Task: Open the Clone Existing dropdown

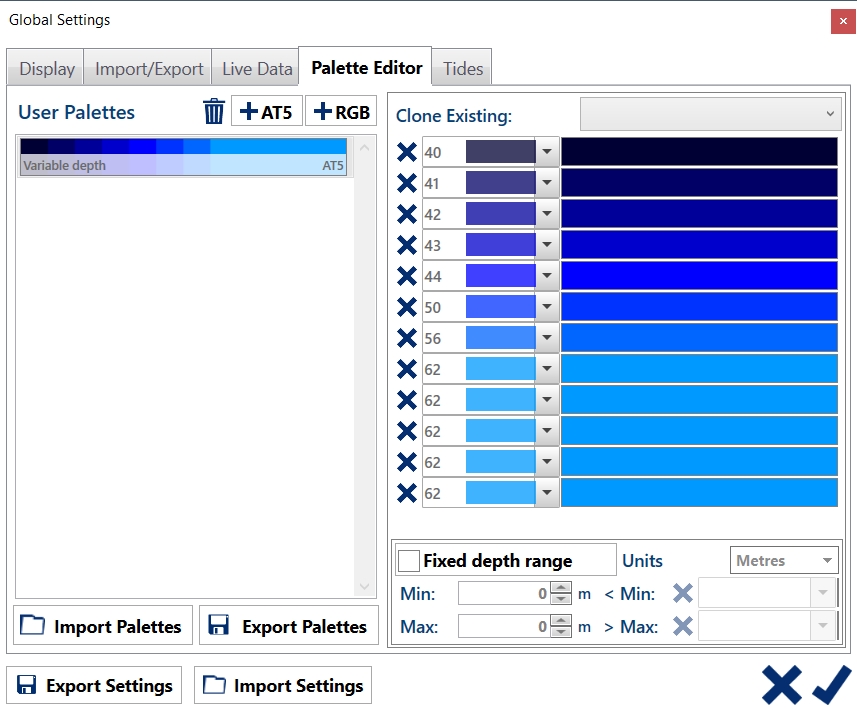Action: tap(711, 114)
